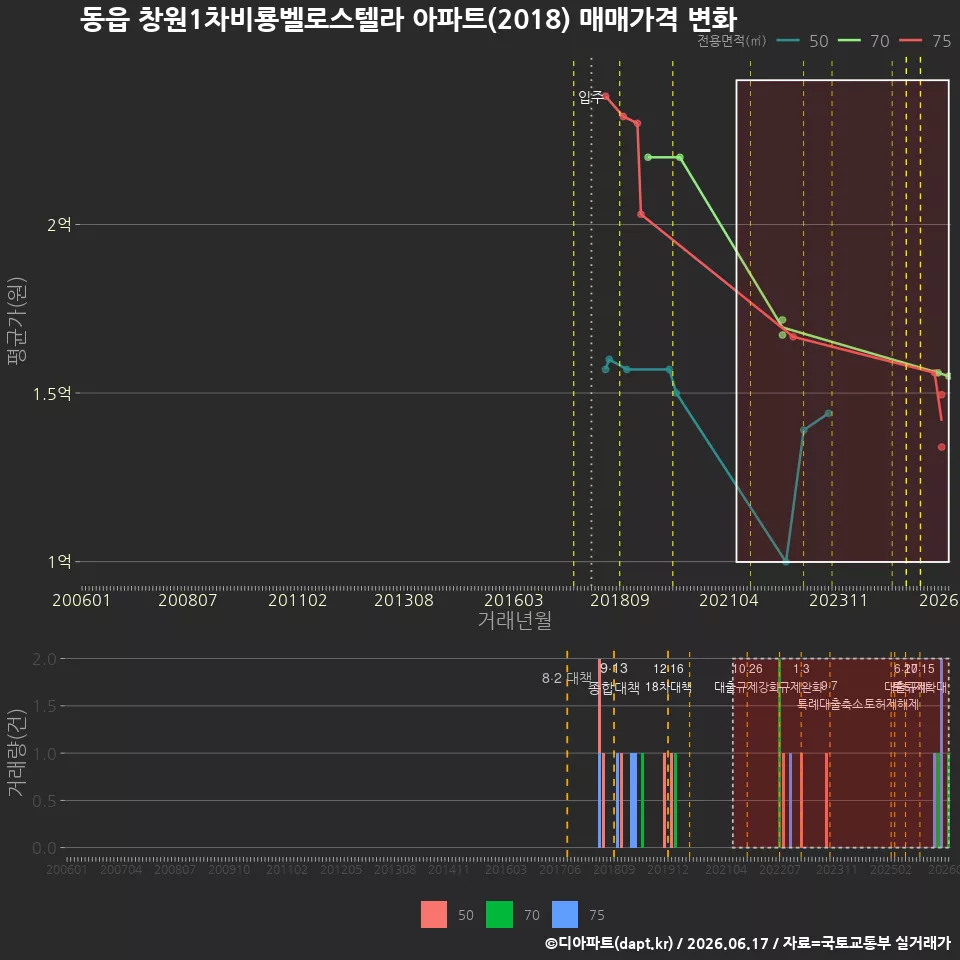Image resolution: width=960 pixels, height=960 pixels.
Task: Click 201912 on the volume chart axis
Action: (x=668, y=869)
